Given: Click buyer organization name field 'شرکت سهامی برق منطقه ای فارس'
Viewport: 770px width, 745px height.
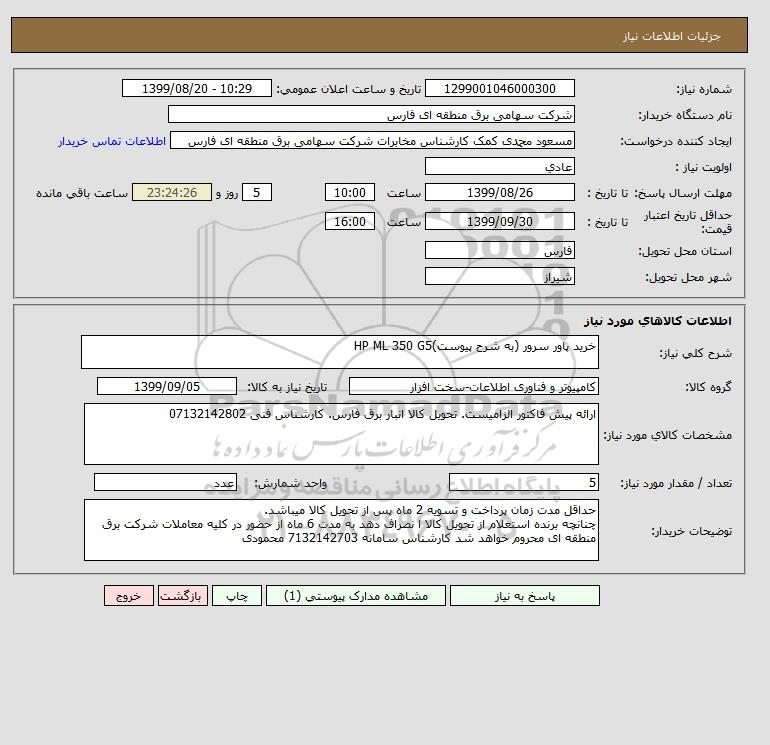Looking at the screenshot, I should [x=371, y=114].
